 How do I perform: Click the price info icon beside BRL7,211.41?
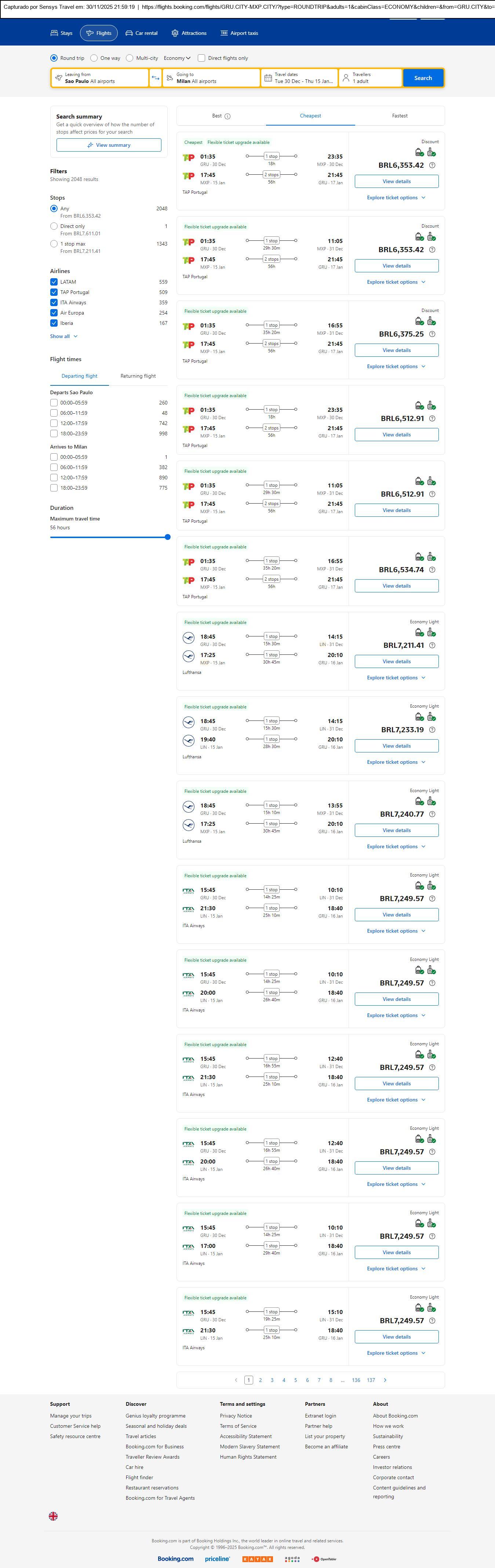[x=432, y=645]
